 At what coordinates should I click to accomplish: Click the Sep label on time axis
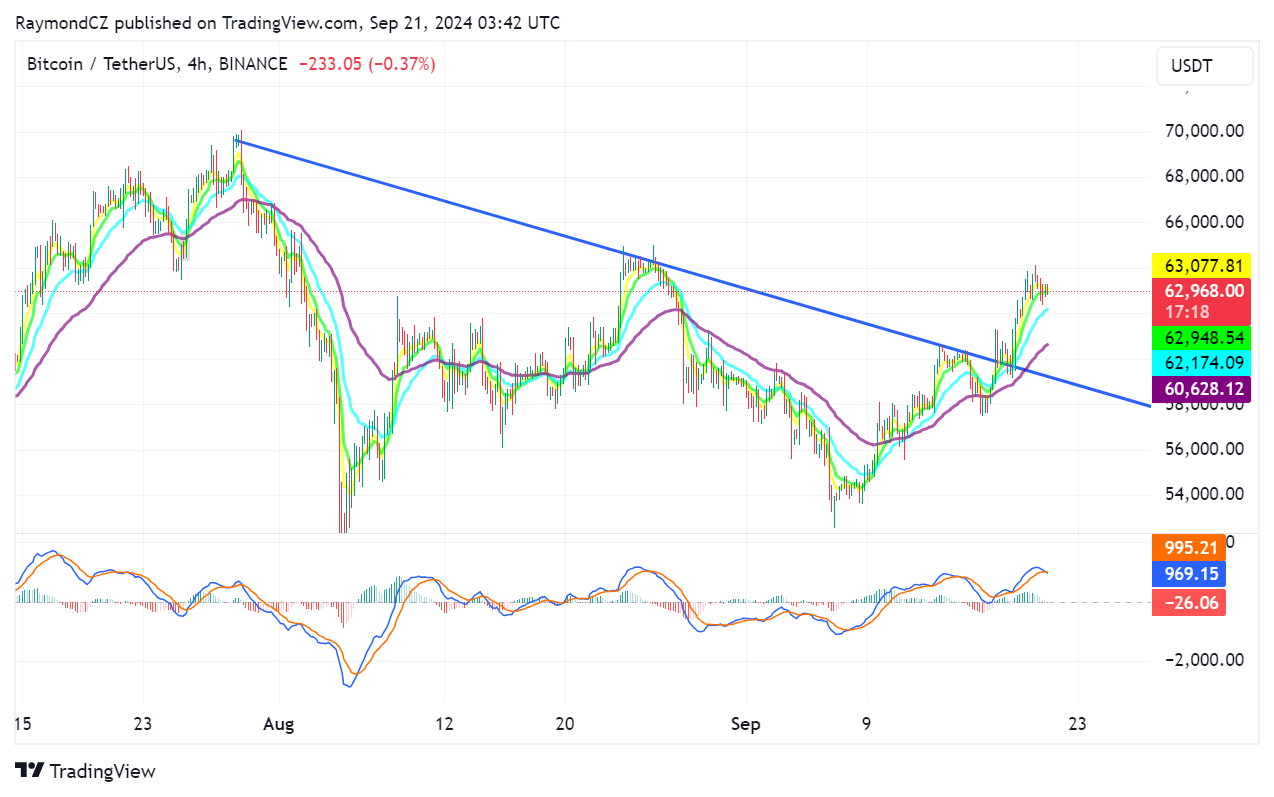click(x=746, y=723)
